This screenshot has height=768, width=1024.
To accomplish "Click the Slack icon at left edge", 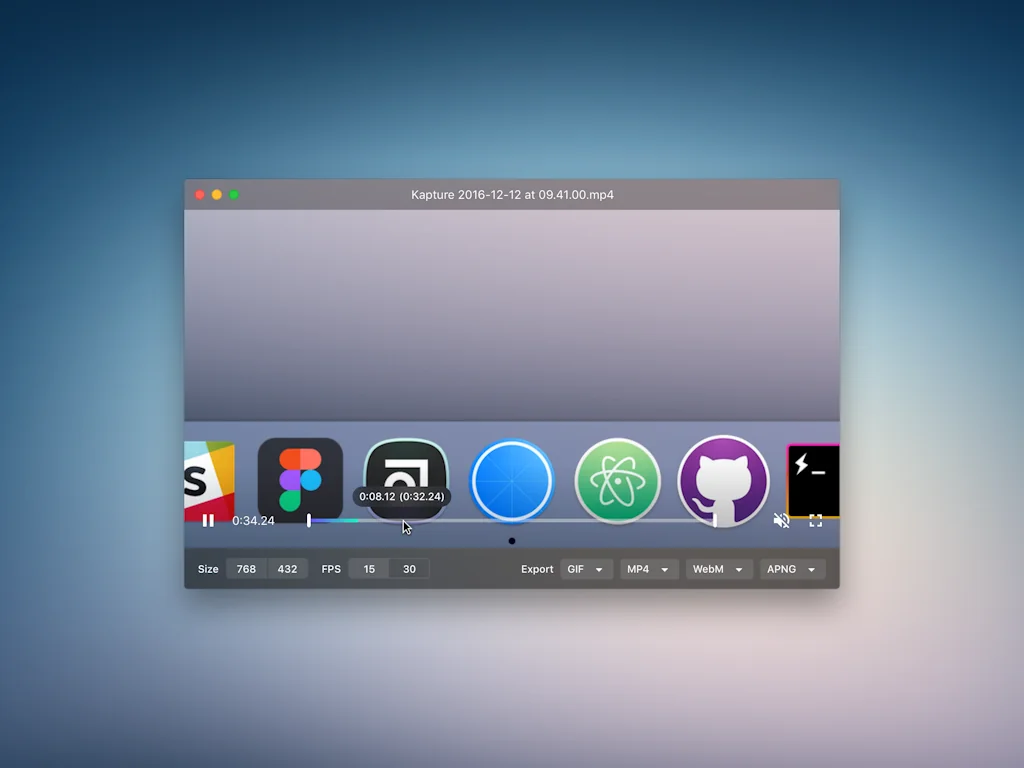I will 209,481.
